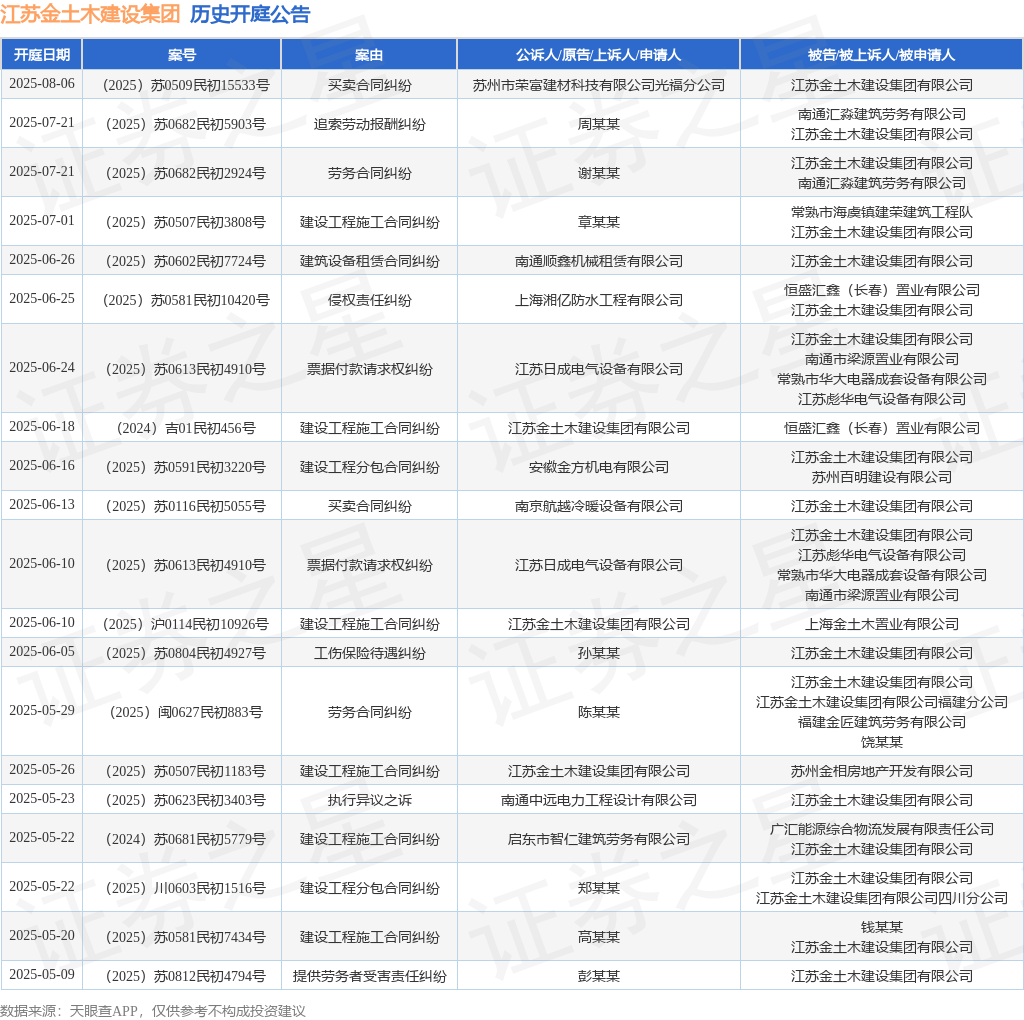Click date cell 2025-06-26

point(42,260)
